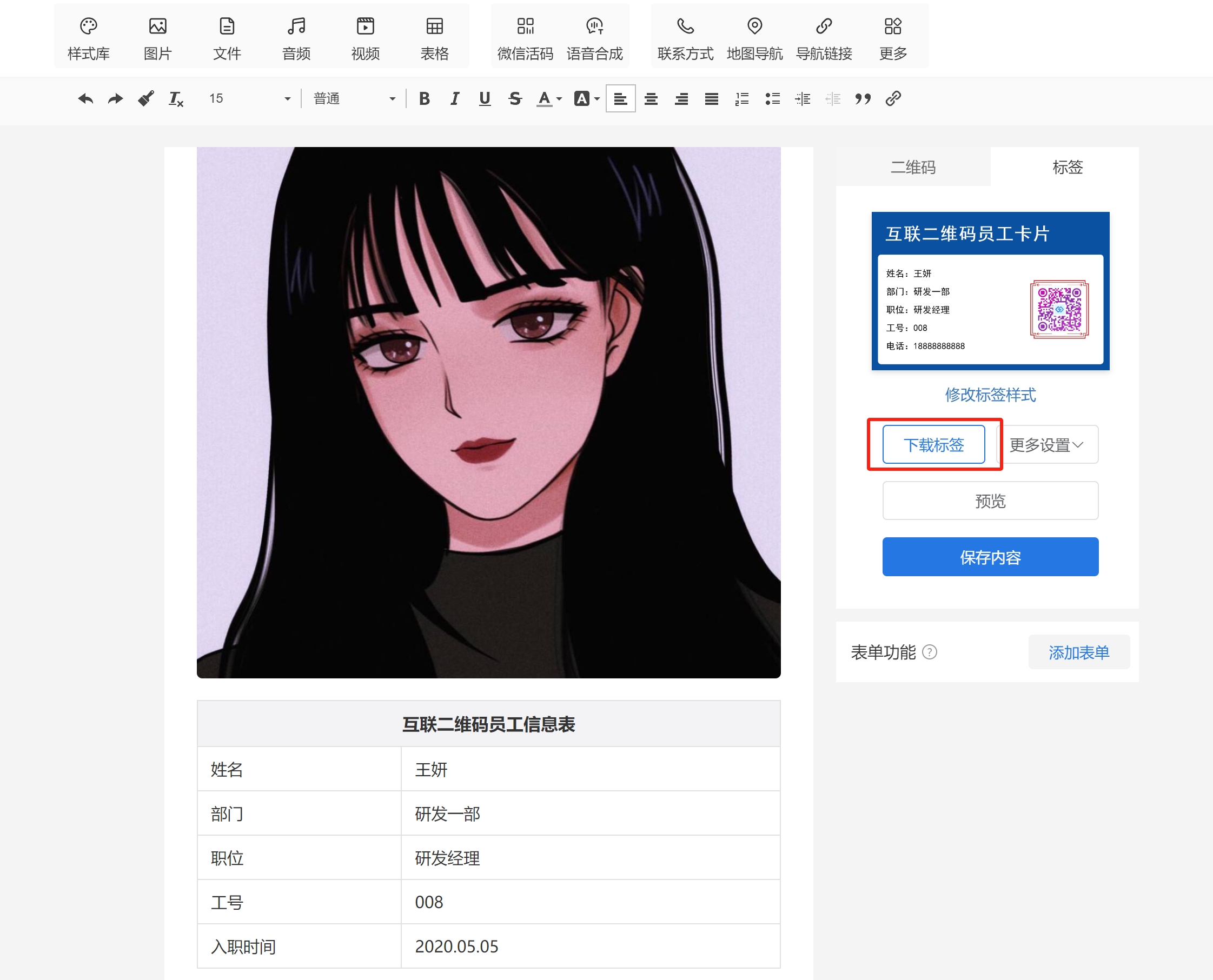Add 微信活码 WeChat code
Image resolution: width=1213 pixels, height=980 pixels.
click(525, 38)
